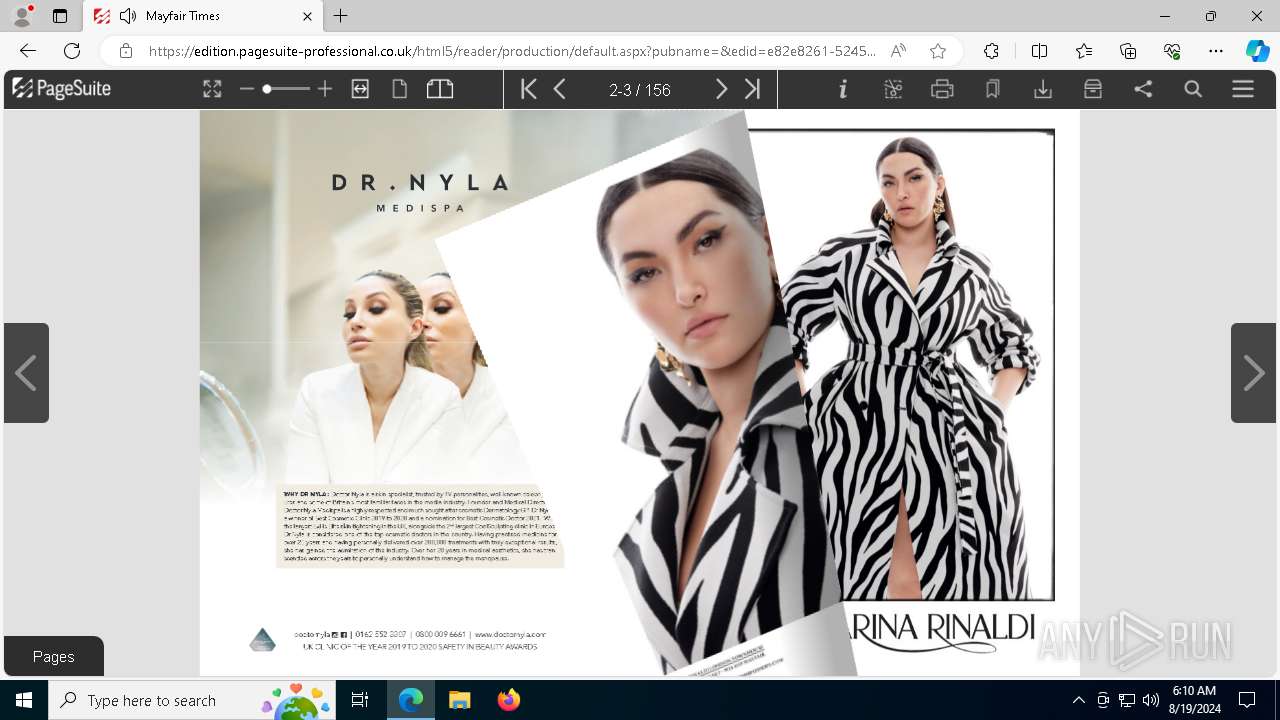Go to next page in toolbar
This screenshot has height=720, width=1280.
pyautogui.click(x=721, y=89)
